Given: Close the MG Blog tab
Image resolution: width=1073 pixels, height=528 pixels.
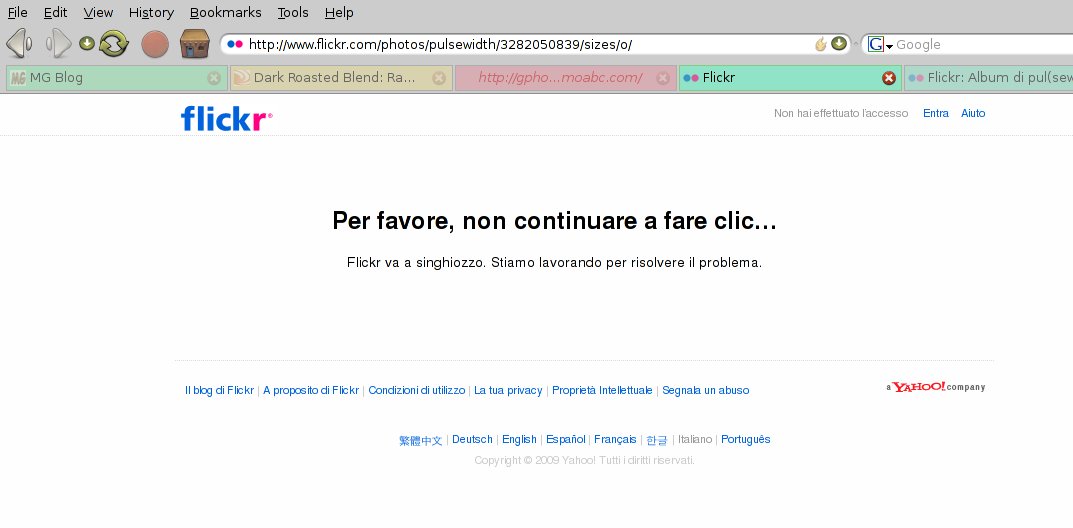Looking at the screenshot, I should click(x=214, y=78).
